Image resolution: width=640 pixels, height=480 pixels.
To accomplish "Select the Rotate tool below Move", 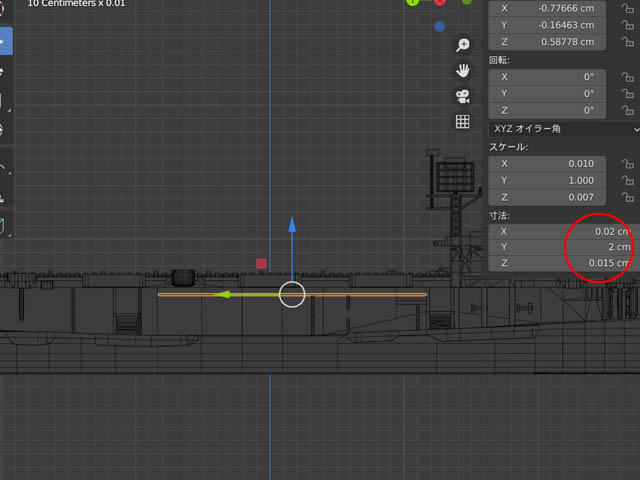I will pos(4,72).
